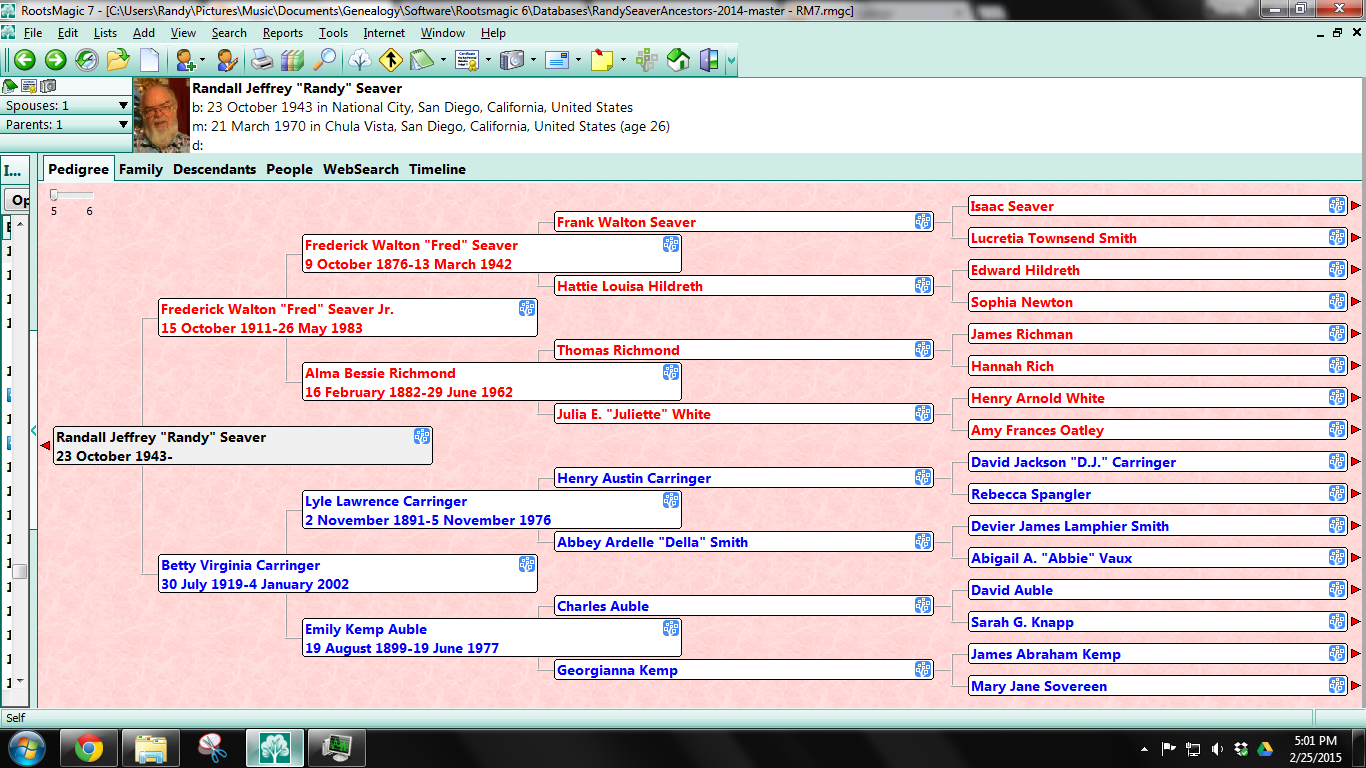The width and height of the screenshot is (1366, 768).
Task: Expand the Spouses: 1 dropdown
Action: pos(124,105)
